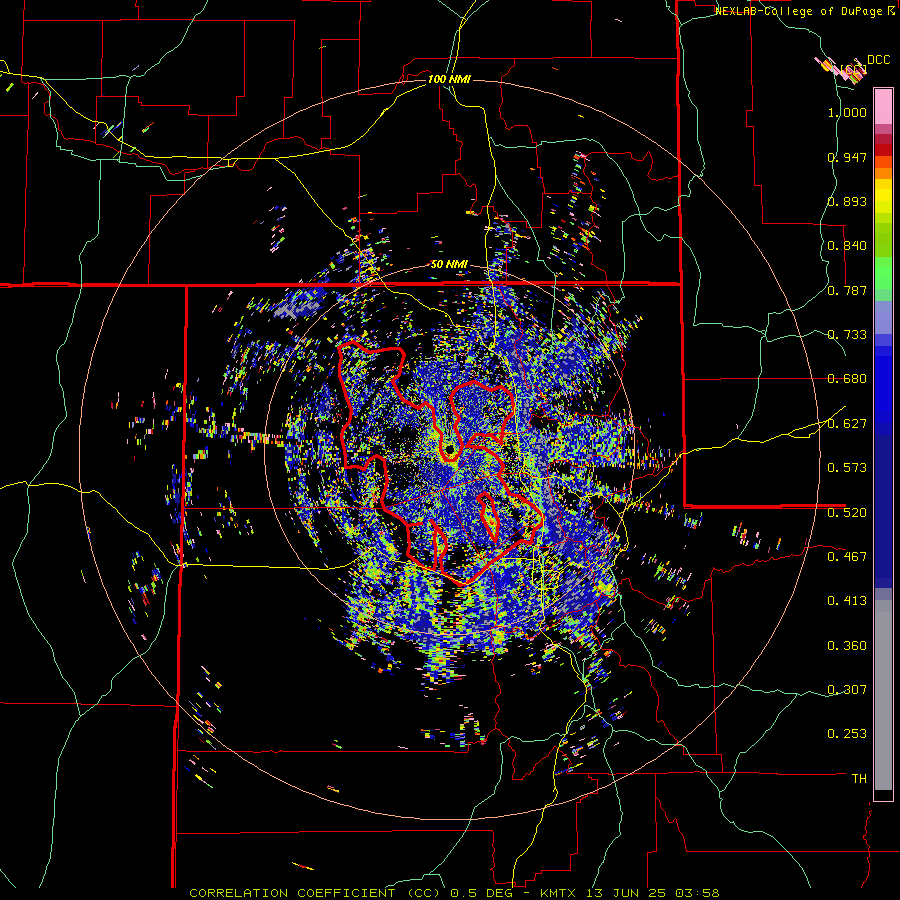Image resolution: width=900 pixels, height=900 pixels.
Task: Pick the lavender segment of the color bar
Action: 883,318
